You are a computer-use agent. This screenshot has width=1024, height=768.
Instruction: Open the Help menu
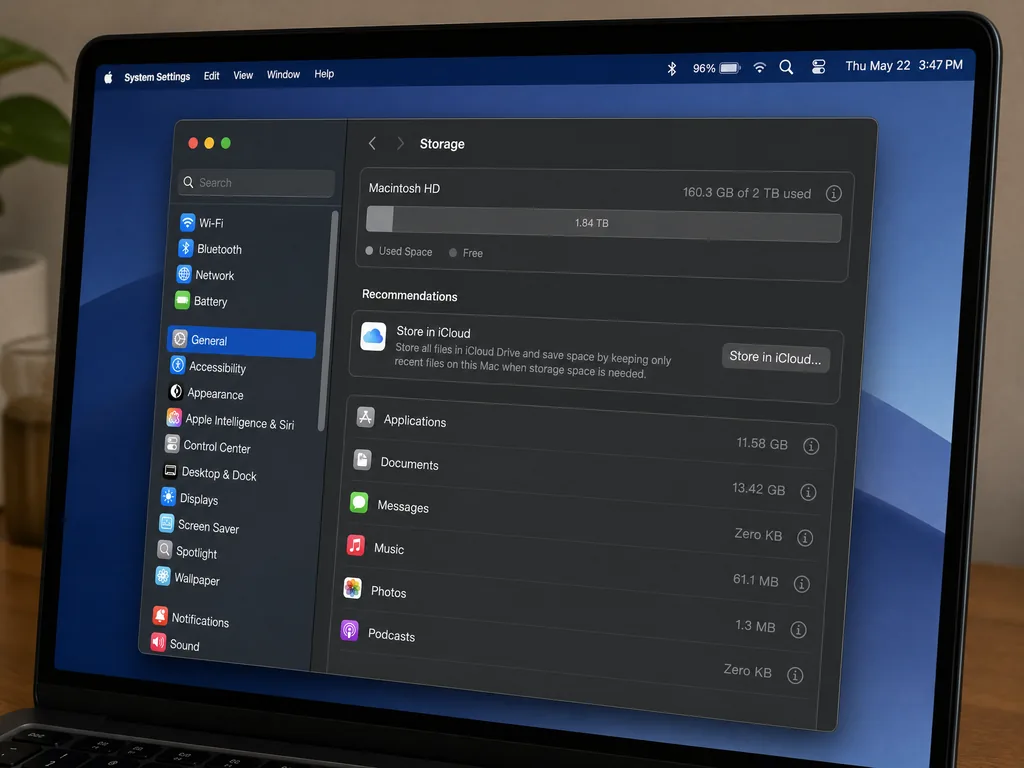(x=324, y=74)
